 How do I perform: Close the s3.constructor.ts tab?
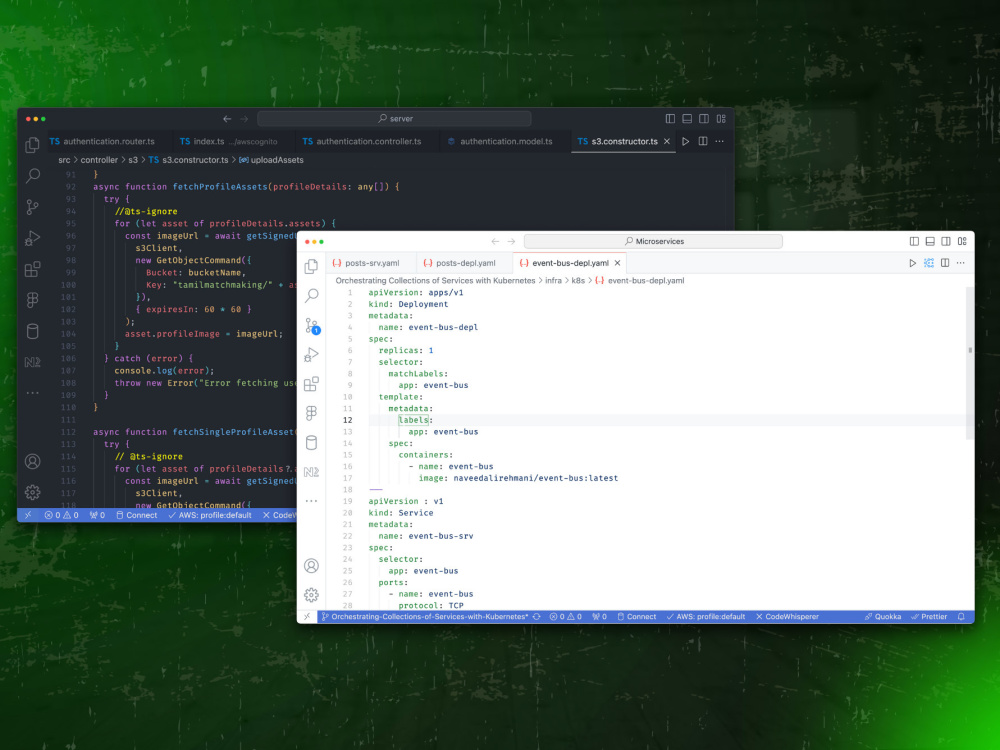point(666,142)
